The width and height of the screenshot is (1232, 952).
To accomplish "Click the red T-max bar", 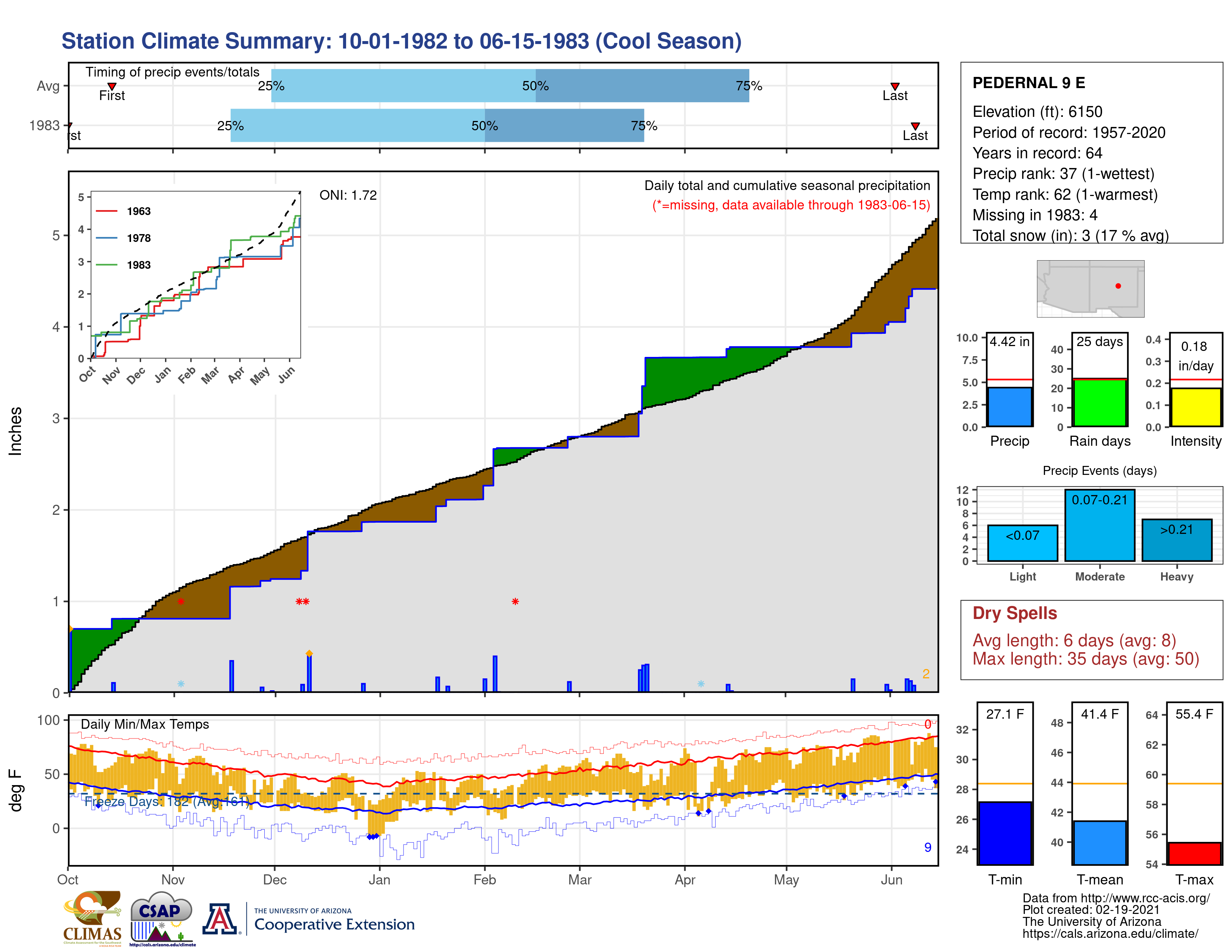I will pos(1194,853).
